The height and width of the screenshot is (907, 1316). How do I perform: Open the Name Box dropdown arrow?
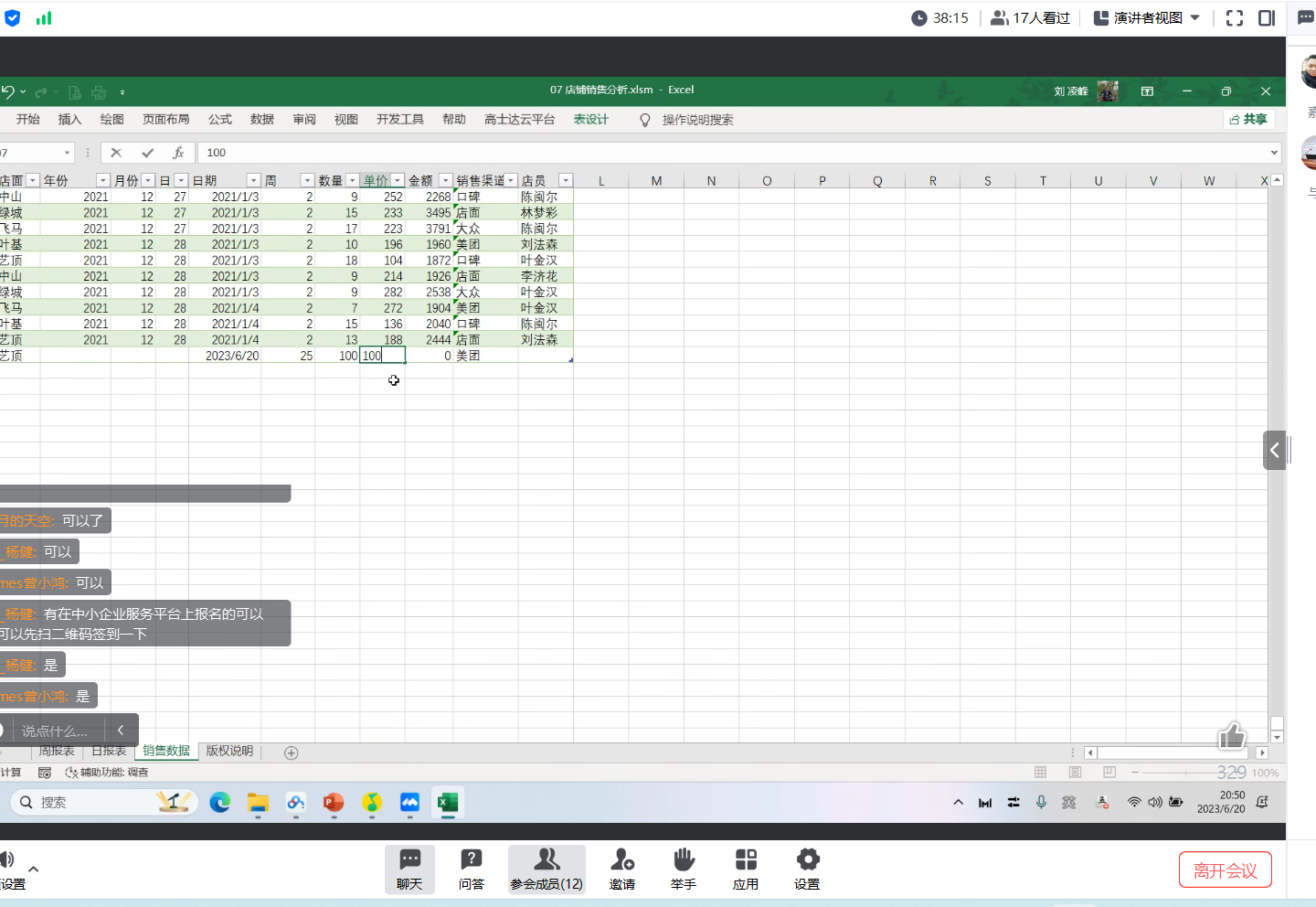pyautogui.click(x=67, y=153)
